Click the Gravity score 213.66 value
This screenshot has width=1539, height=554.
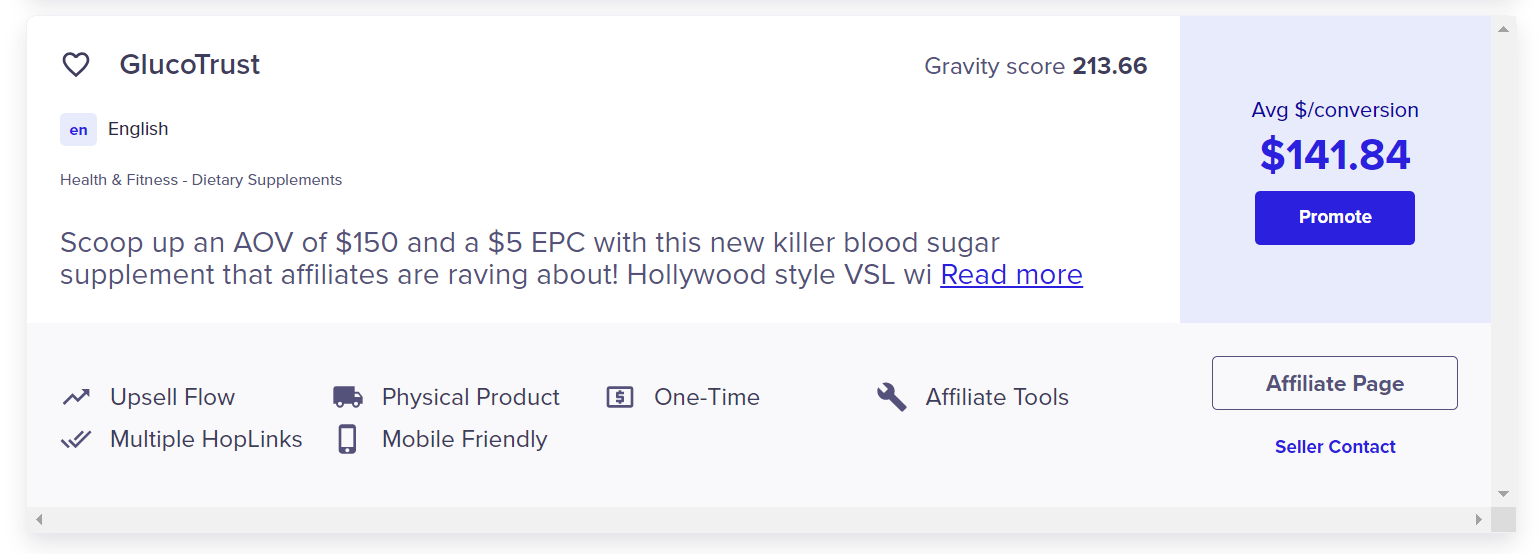[1110, 67]
